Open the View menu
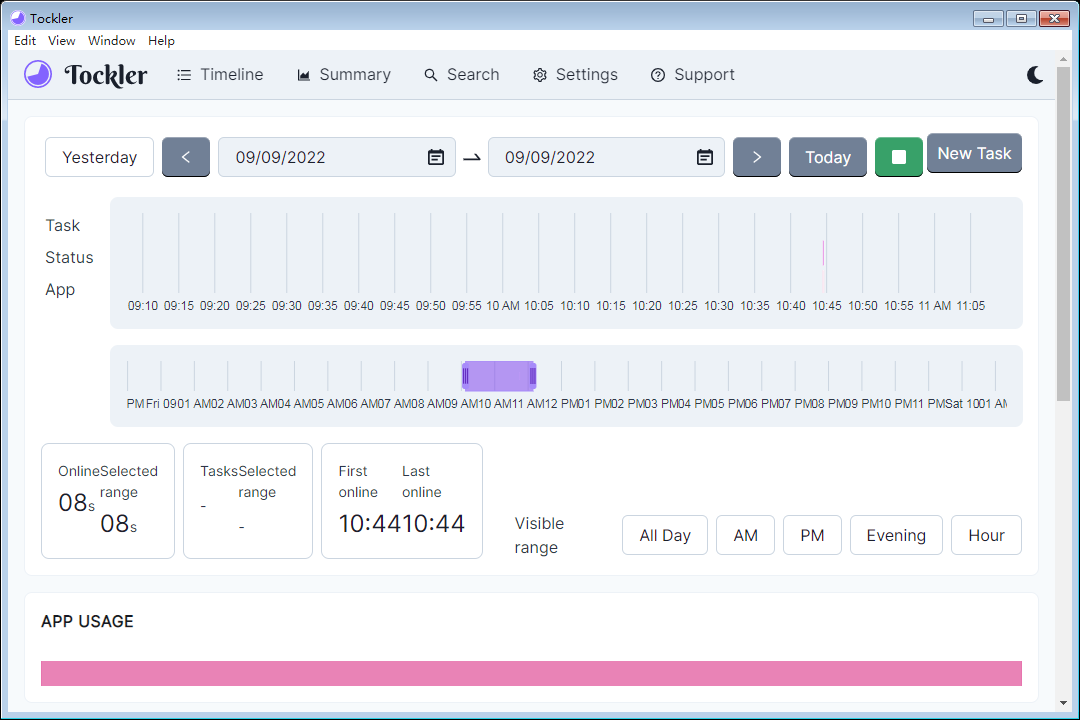Viewport: 1080px width, 720px height. tap(61, 41)
